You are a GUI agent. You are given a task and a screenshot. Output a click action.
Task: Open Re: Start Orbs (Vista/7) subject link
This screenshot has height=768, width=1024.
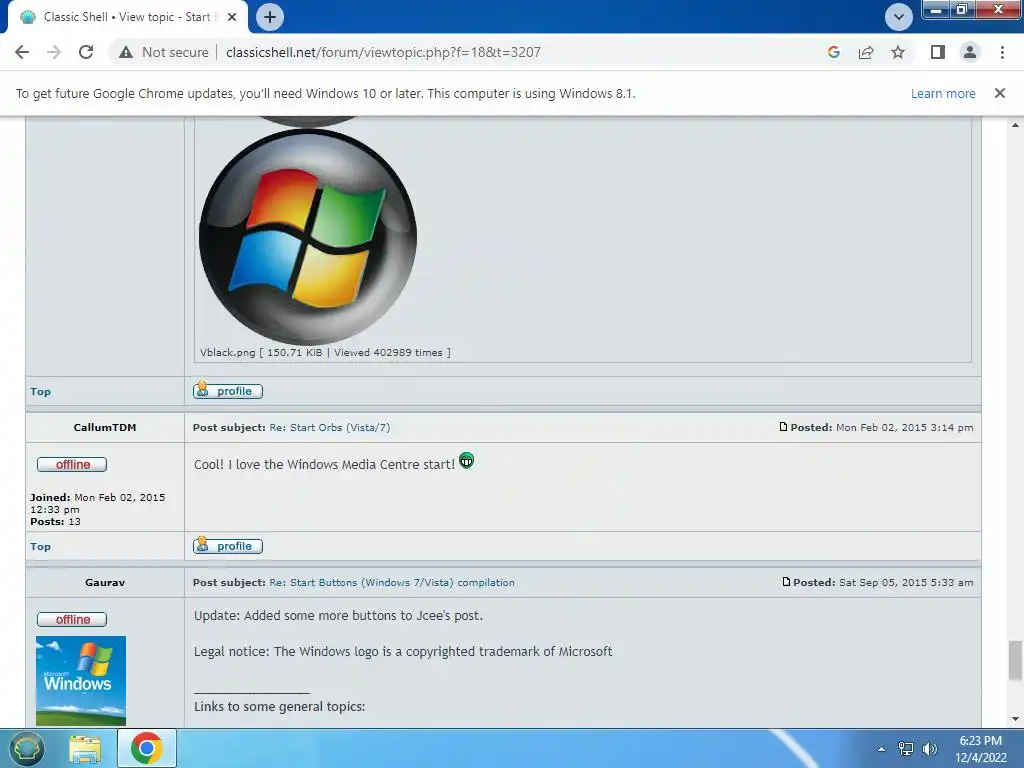point(330,427)
